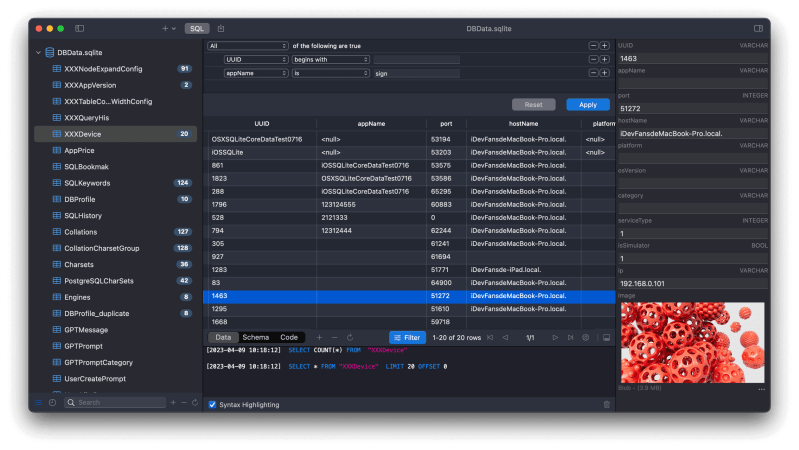Click the sidebar list view icon
The image size is (799, 450).
tap(39, 403)
